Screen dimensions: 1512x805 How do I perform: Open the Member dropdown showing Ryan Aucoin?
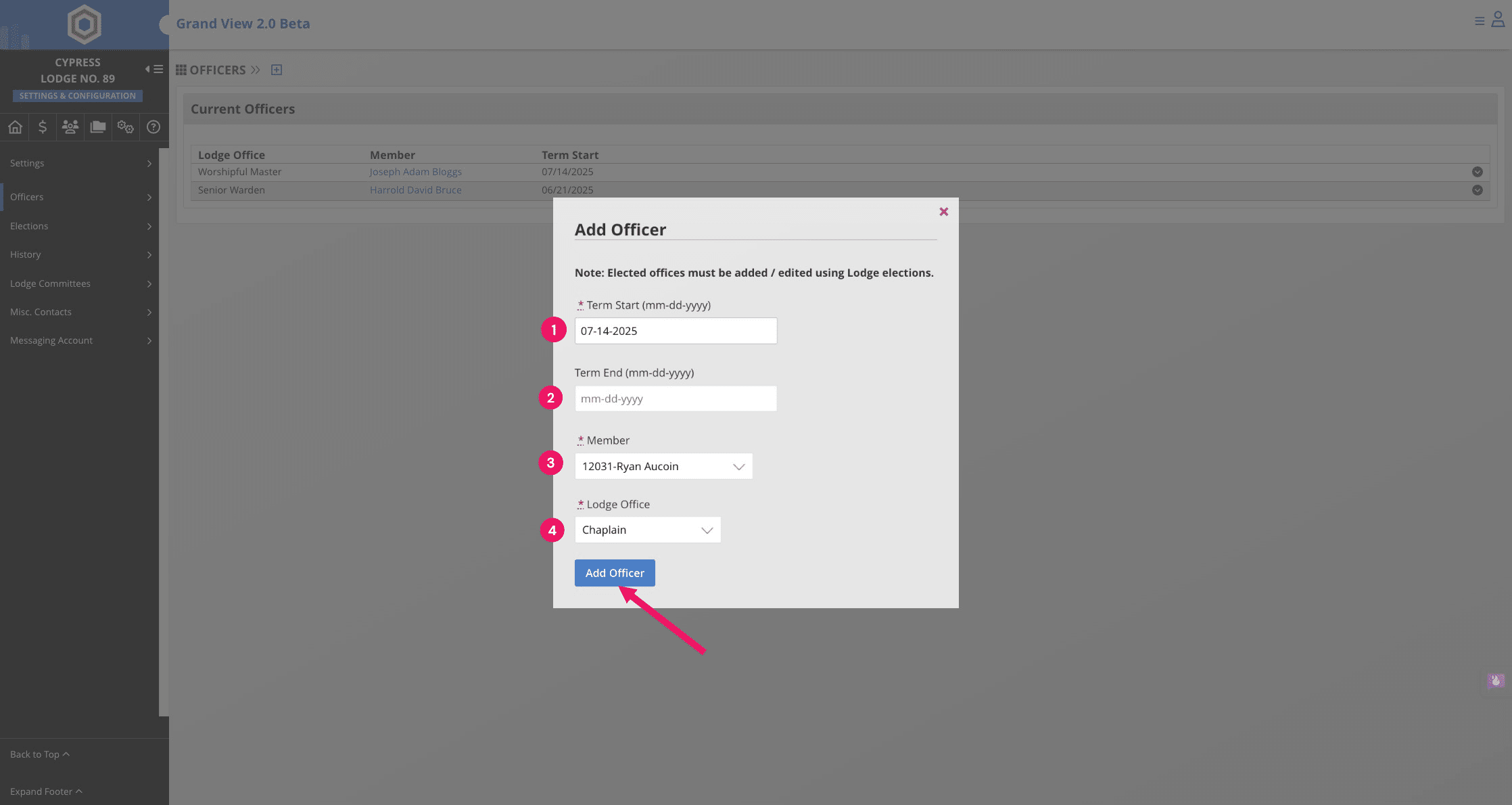coord(663,466)
